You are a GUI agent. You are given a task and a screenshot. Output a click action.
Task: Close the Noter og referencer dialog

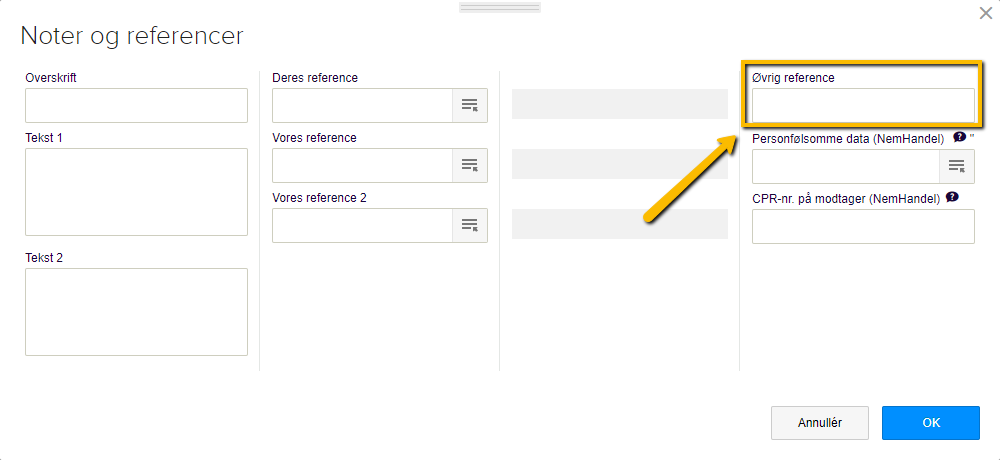coord(985,12)
